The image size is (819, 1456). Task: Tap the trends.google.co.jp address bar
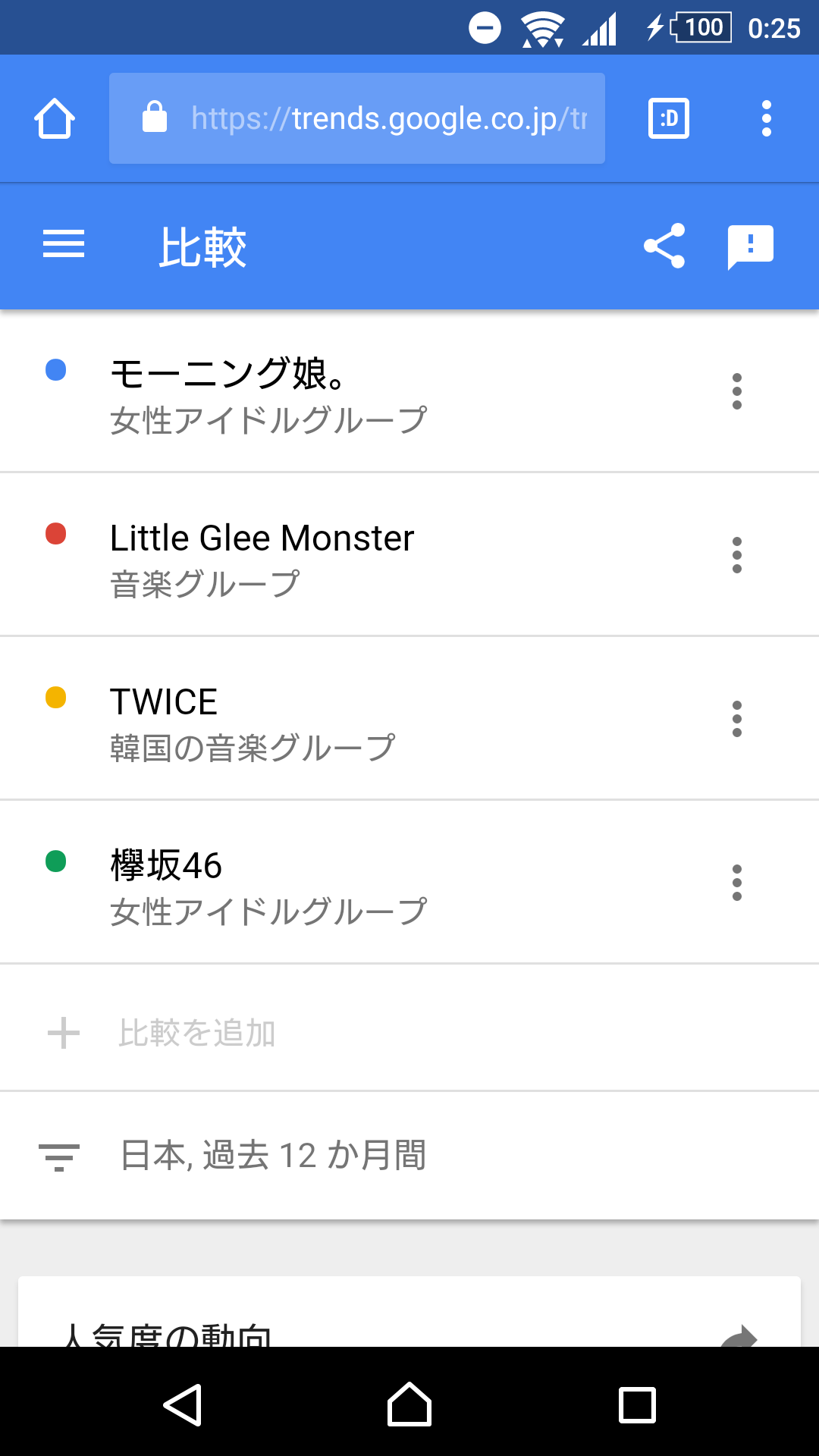click(357, 118)
